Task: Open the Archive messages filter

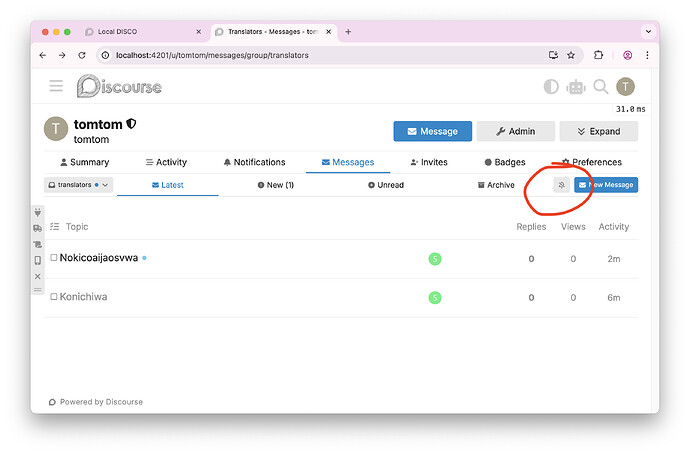Action: point(496,185)
